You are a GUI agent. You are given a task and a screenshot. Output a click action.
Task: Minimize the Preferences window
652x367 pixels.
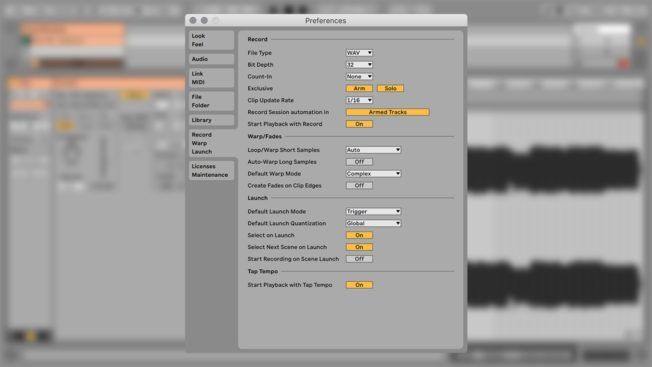(204, 20)
